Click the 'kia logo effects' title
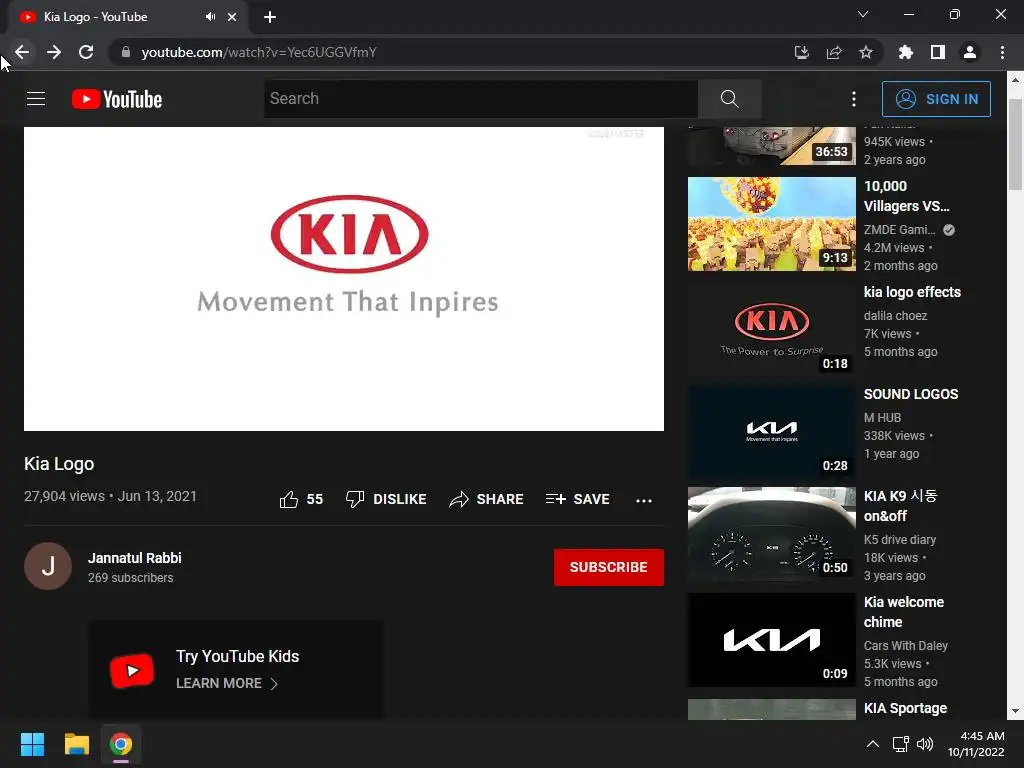The height and width of the screenshot is (768, 1024). click(912, 292)
